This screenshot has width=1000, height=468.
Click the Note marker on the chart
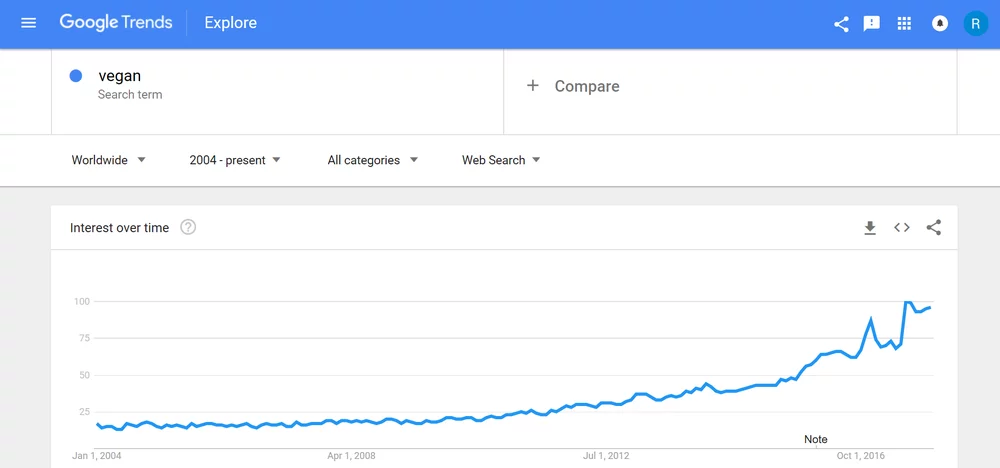816,439
